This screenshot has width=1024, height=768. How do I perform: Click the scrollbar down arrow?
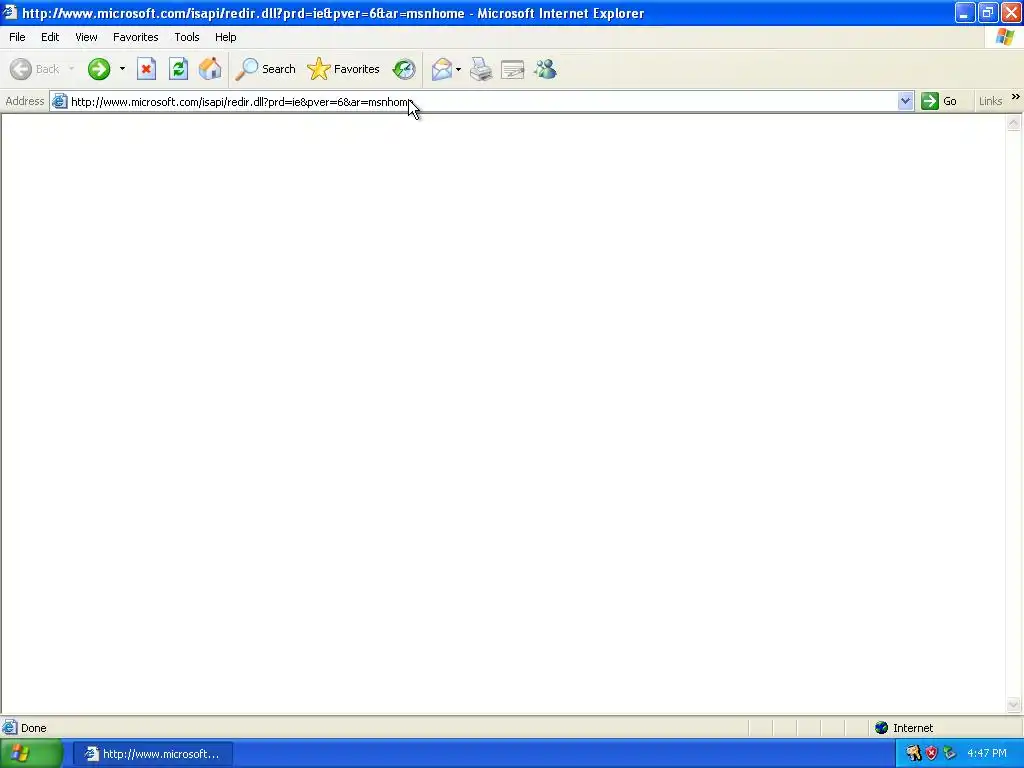point(1014,704)
